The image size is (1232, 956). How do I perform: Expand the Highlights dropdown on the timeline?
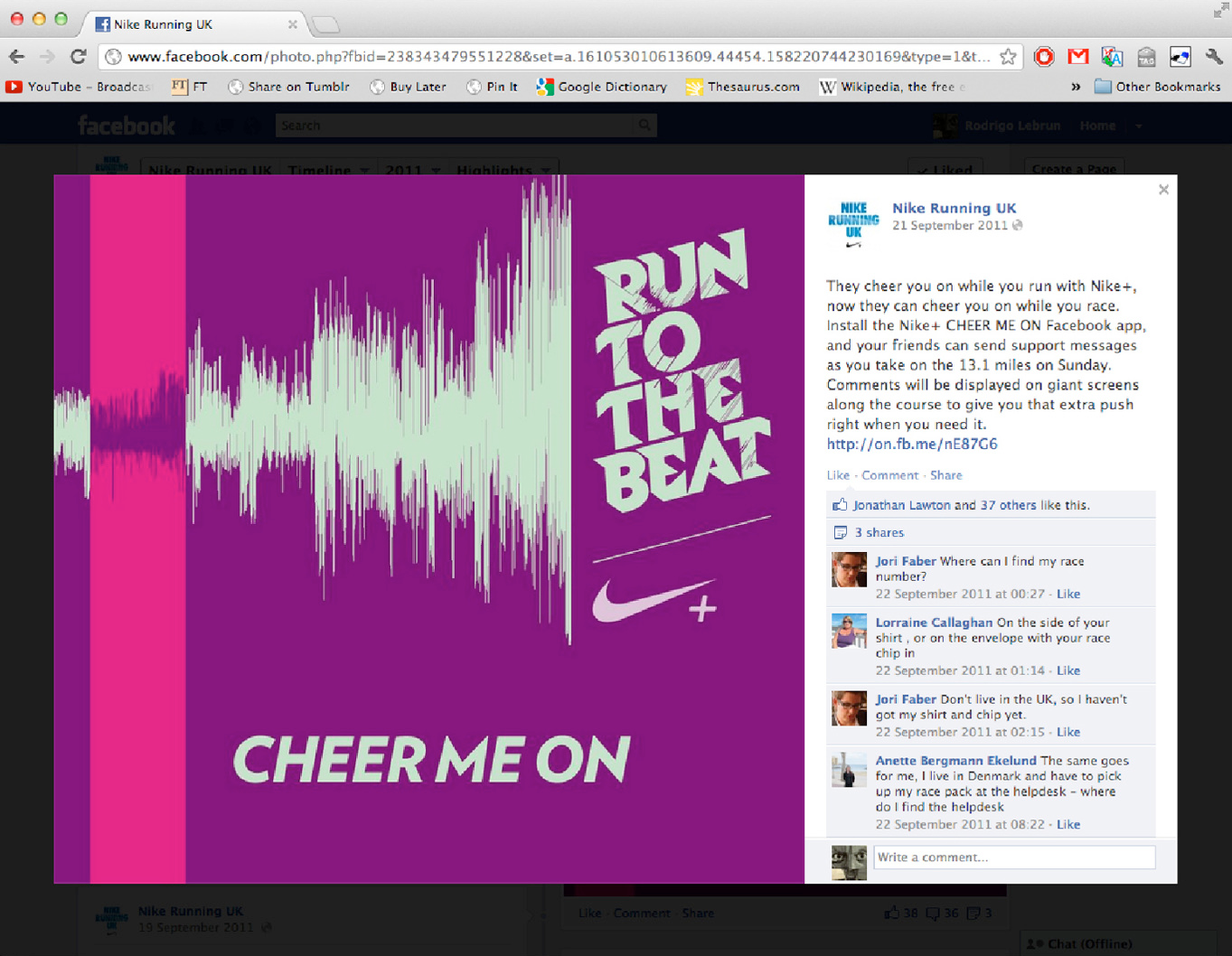(x=503, y=170)
